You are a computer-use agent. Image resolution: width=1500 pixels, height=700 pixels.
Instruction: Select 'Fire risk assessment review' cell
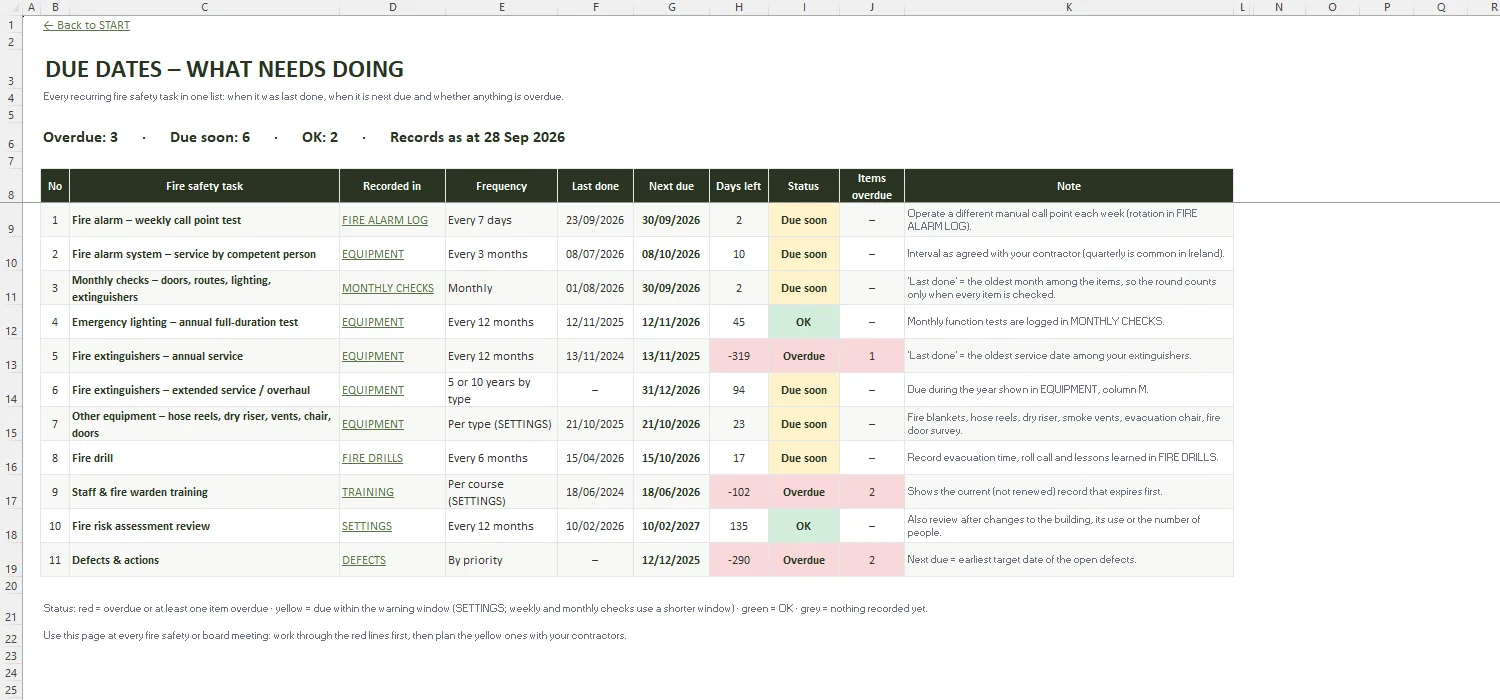click(x=204, y=526)
